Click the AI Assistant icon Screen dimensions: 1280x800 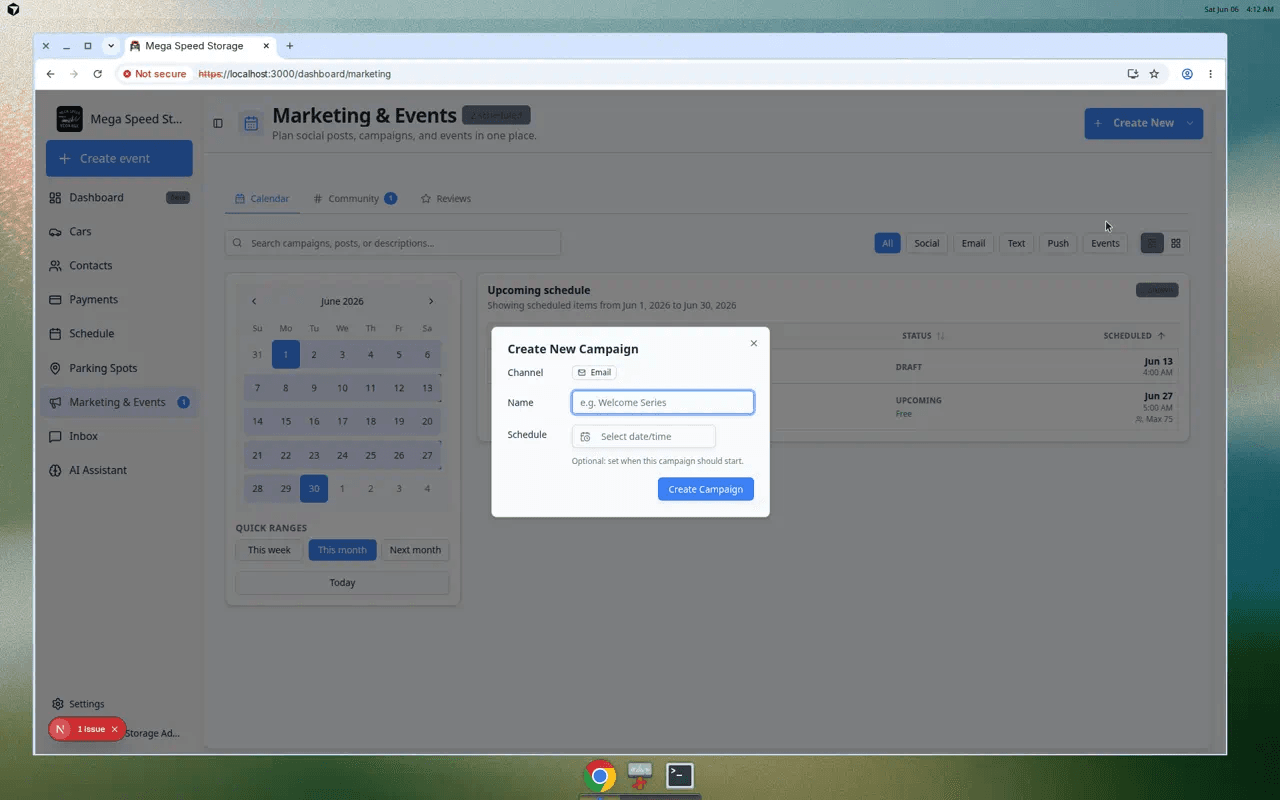coord(56,470)
